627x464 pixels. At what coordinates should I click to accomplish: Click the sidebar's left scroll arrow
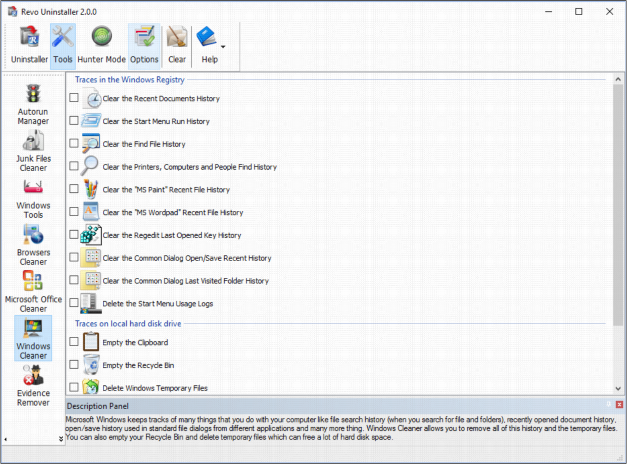[x=6, y=439]
